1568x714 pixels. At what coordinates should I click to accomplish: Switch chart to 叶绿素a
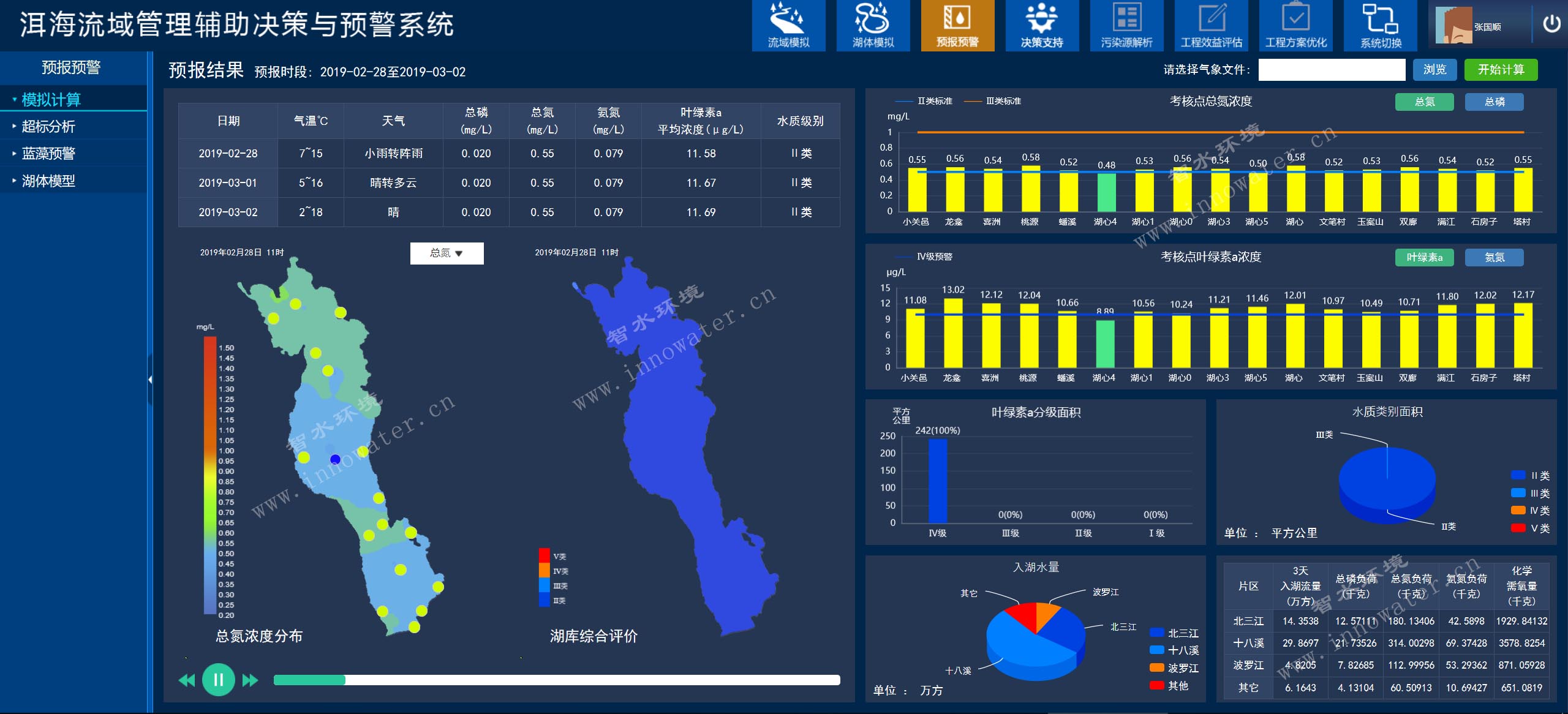[x=1424, y=257]
